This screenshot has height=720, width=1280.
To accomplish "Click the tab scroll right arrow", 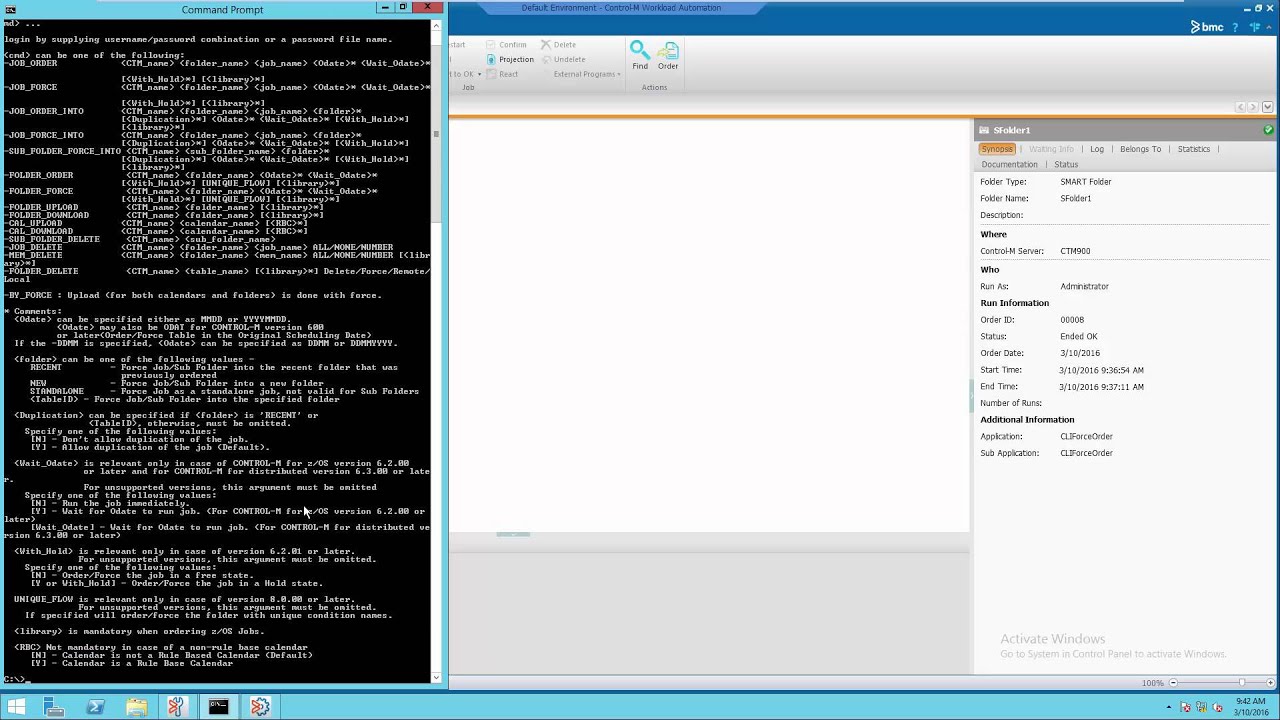I will [1254, 107].
